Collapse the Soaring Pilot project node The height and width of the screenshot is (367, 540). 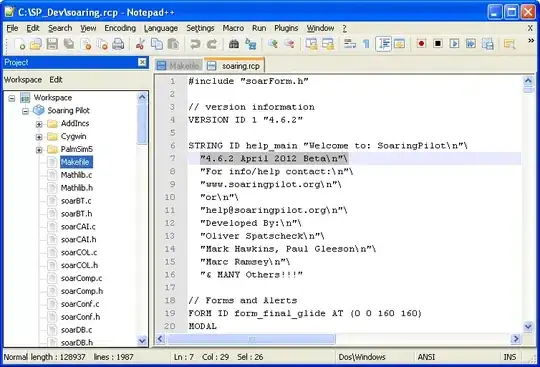pyautogui.click(x=25, y=111)
